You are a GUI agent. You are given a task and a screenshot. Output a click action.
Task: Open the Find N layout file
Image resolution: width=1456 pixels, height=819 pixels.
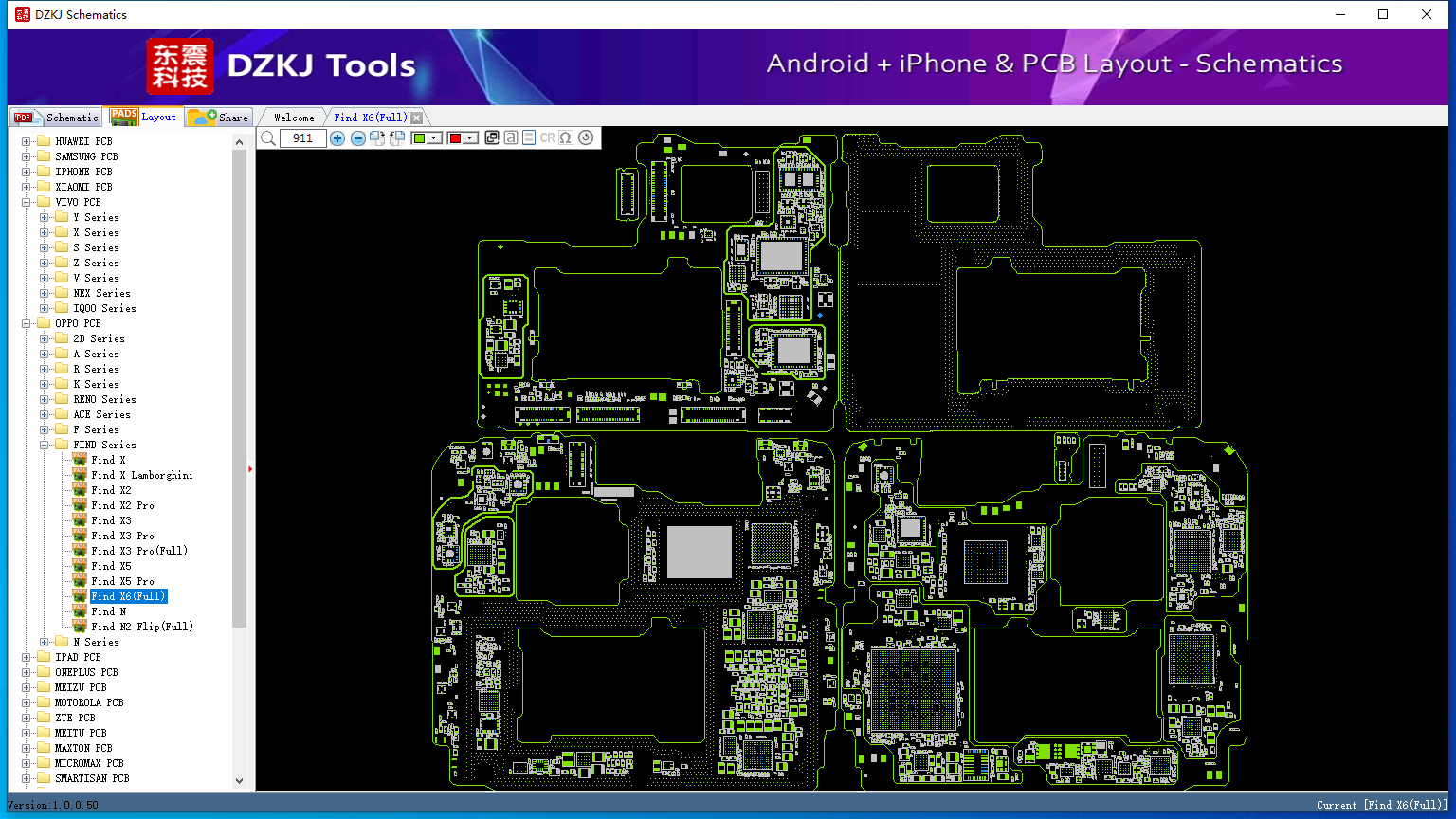click(x=108, y=611)
